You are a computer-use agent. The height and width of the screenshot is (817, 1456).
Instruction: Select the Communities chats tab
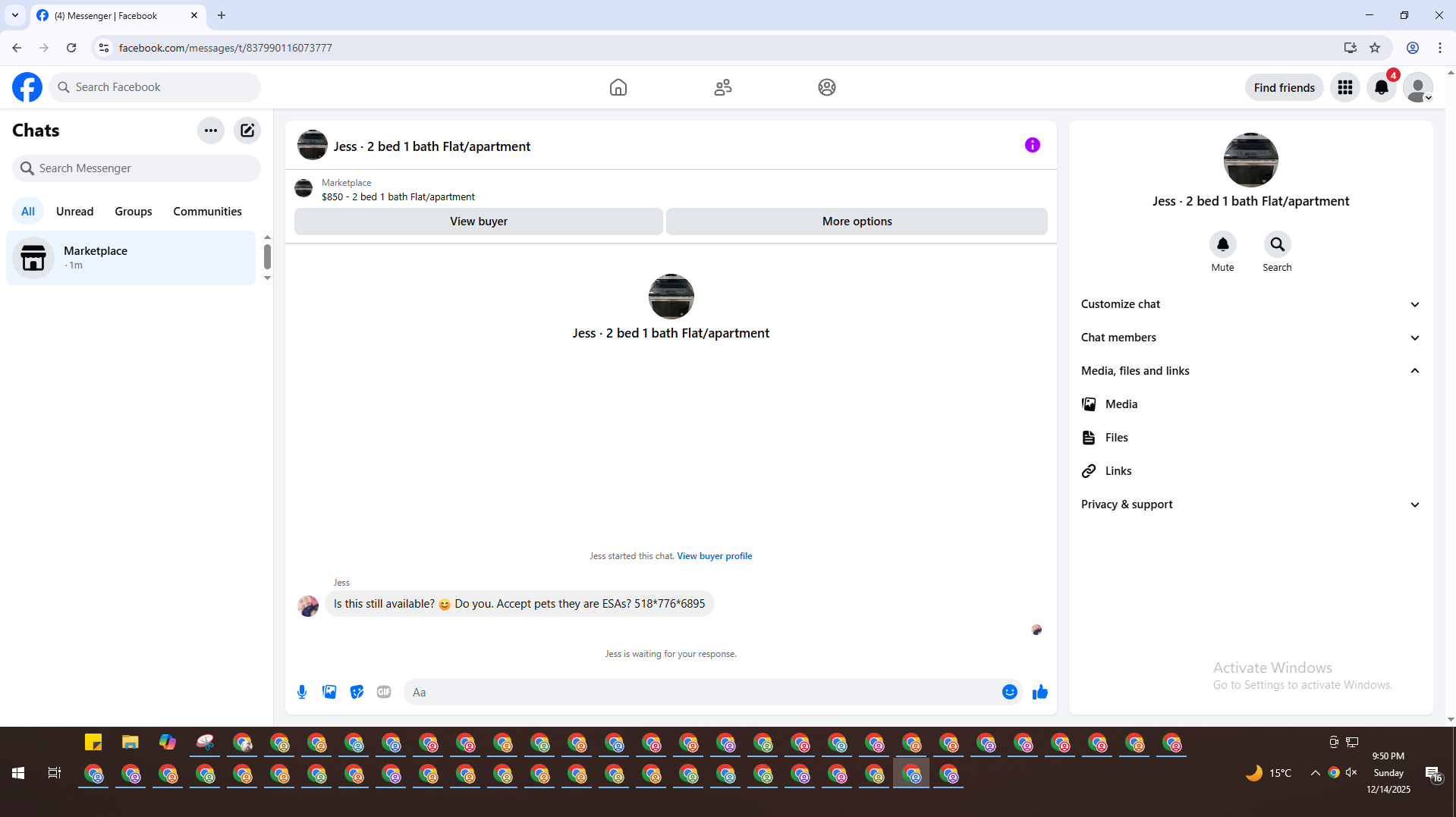coord(207,212)
